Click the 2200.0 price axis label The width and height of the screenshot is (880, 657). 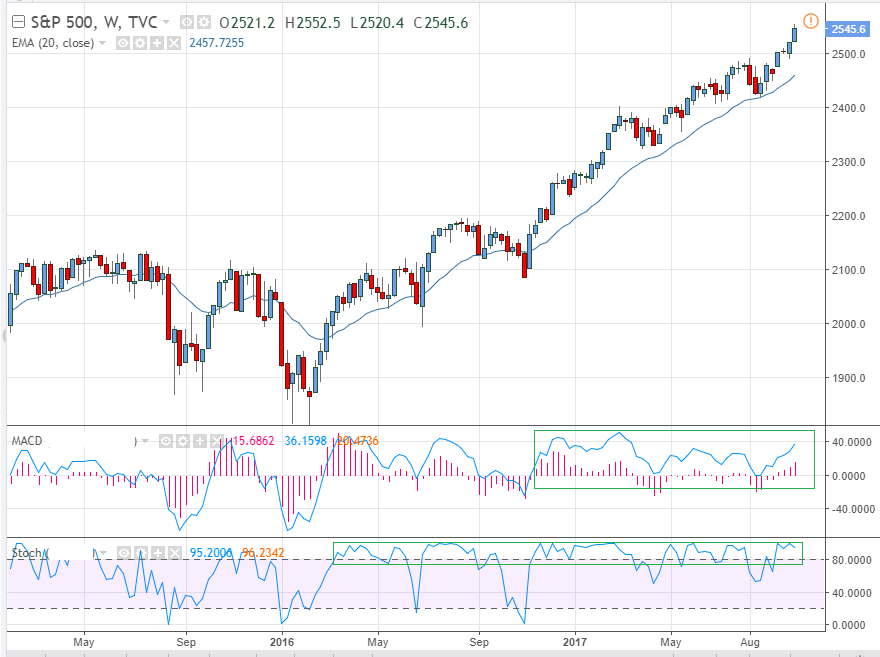pyautogui.click(x=849, y=216)
